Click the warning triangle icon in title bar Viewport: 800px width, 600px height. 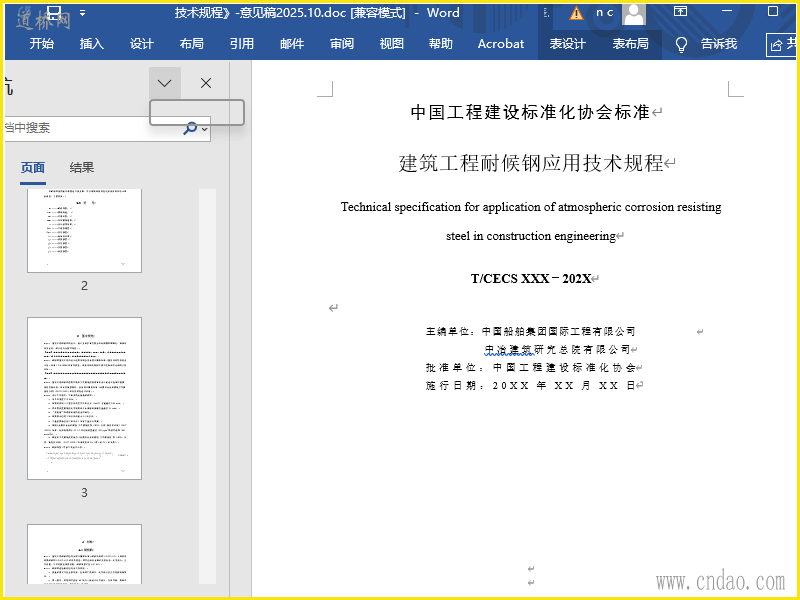coord(576,13)
